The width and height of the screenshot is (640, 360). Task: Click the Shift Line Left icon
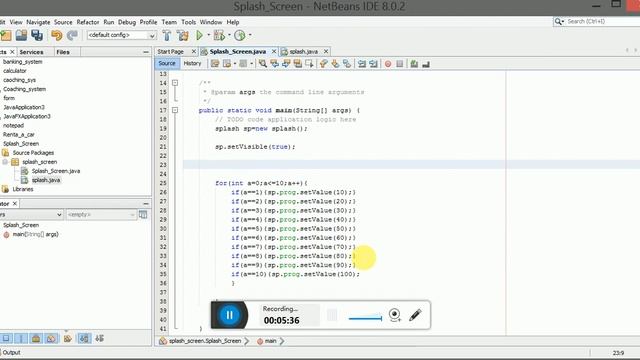(x=362, y=64)
